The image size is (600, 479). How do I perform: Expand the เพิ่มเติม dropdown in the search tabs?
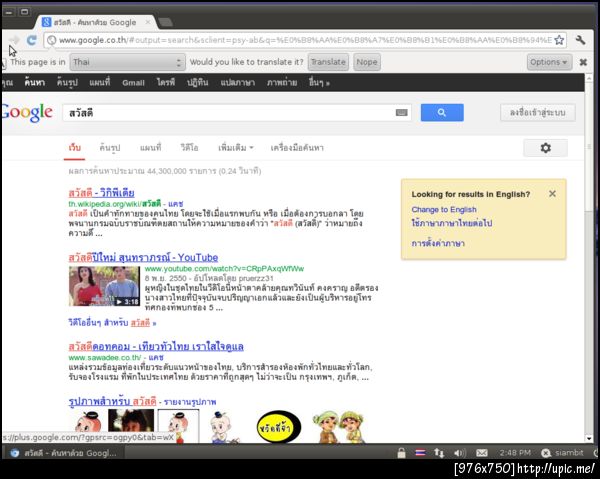(236, 148)
